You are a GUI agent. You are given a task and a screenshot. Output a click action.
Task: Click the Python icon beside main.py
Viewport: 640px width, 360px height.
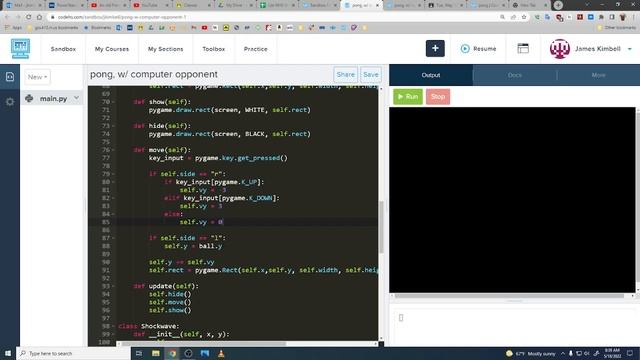29,98
